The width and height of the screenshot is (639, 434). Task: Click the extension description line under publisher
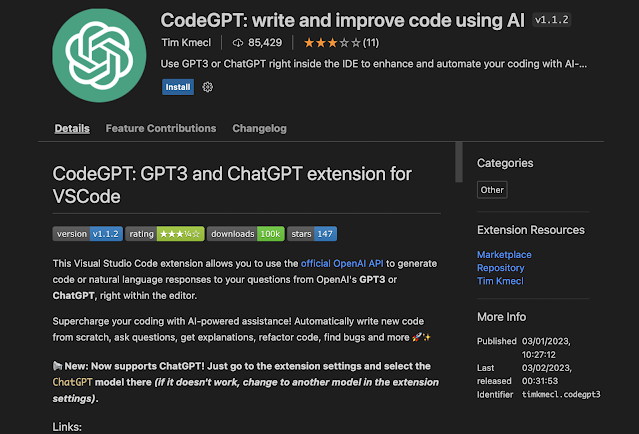374,64
